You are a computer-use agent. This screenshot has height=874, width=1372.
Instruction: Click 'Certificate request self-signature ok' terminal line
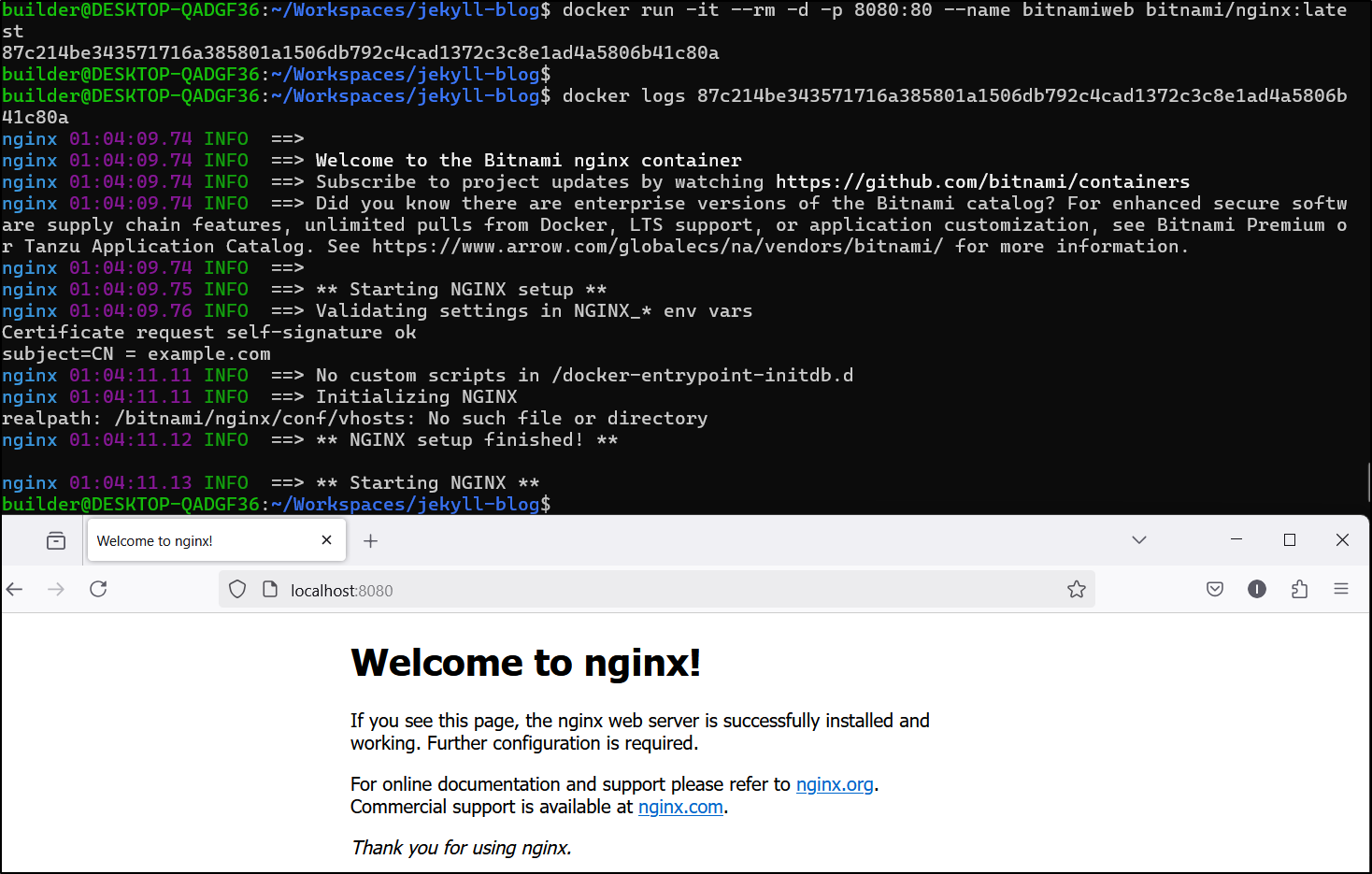209,333
